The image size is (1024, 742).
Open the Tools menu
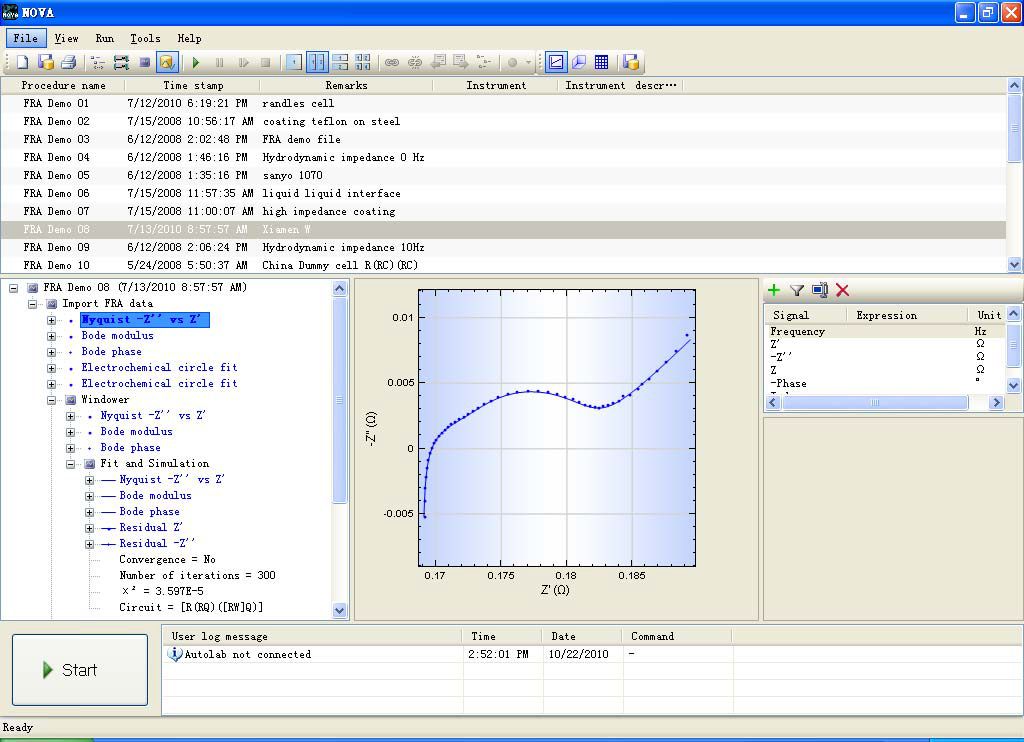tap(145, 38)
